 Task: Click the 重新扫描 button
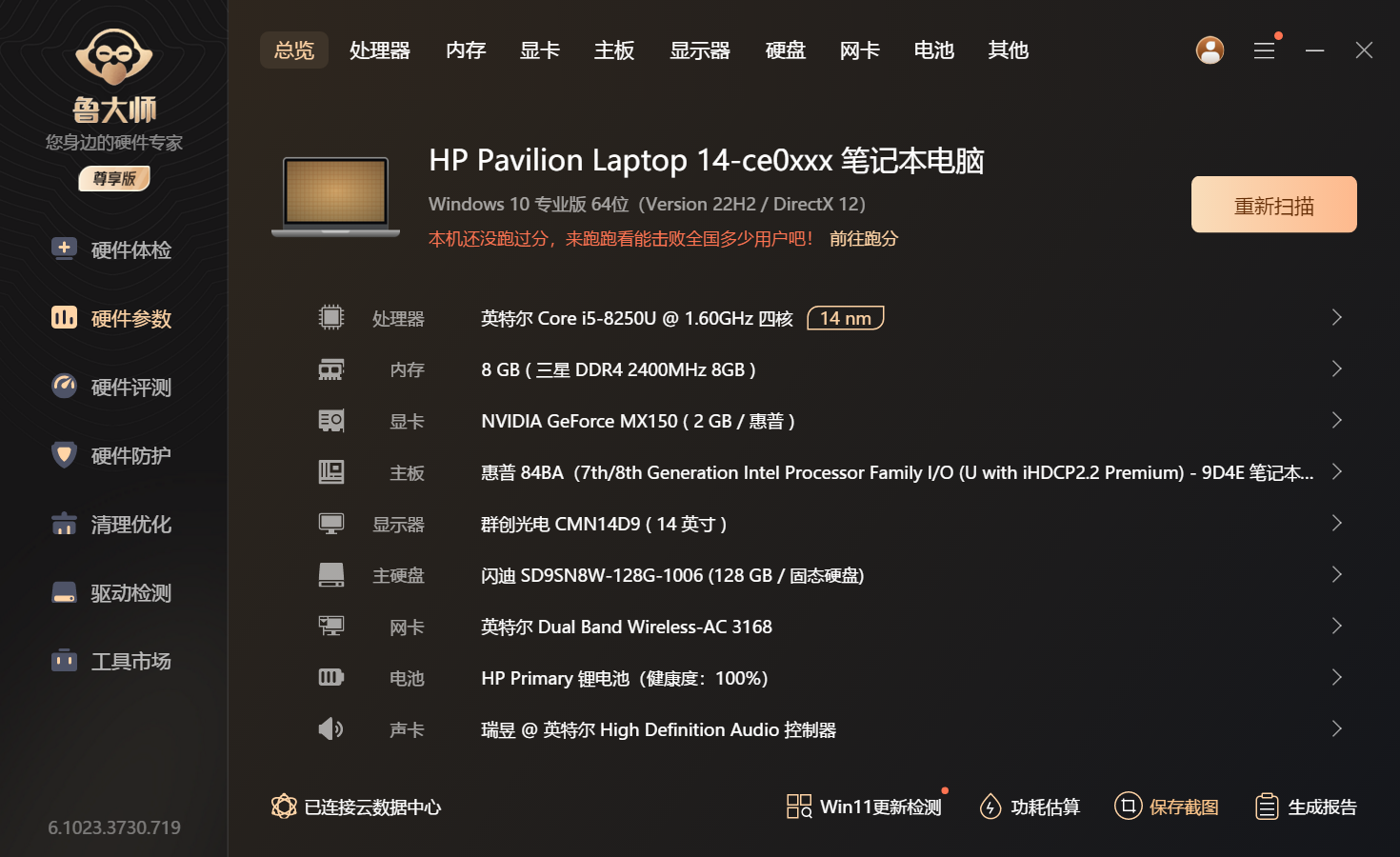[1274, 205]
